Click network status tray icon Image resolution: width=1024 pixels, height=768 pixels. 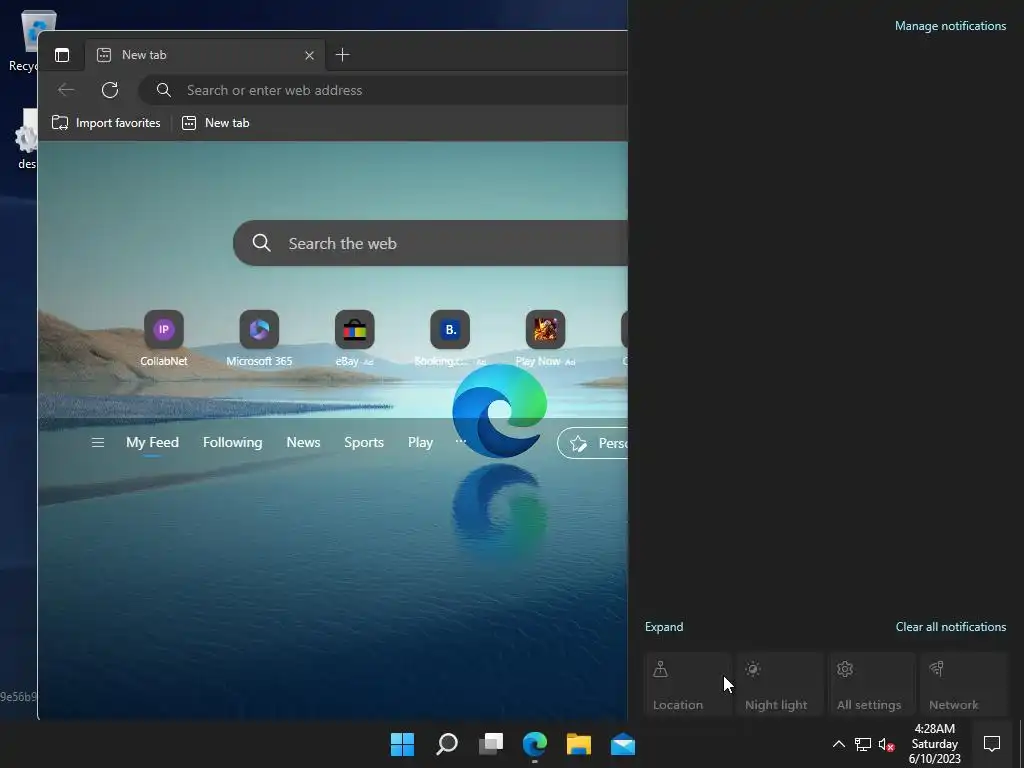click(x=863, y=744)
